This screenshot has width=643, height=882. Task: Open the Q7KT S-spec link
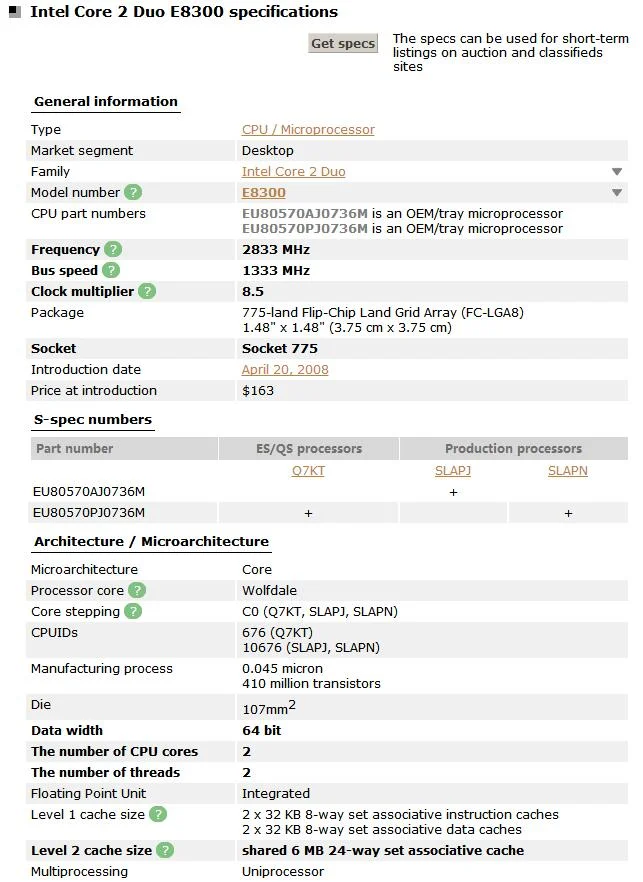[x=308, y=471]
